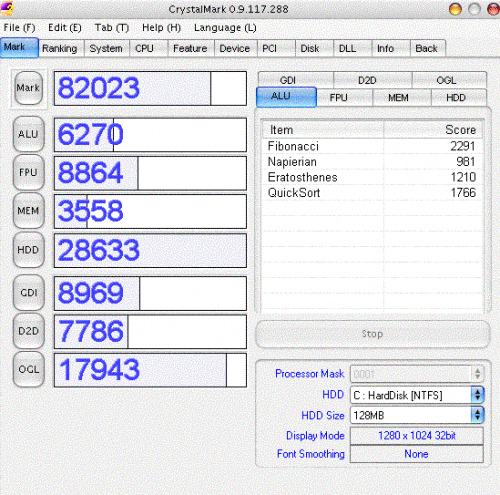Select the D2D results tab
The height and width of the screenshot is (495, 500).
[373, 80]
